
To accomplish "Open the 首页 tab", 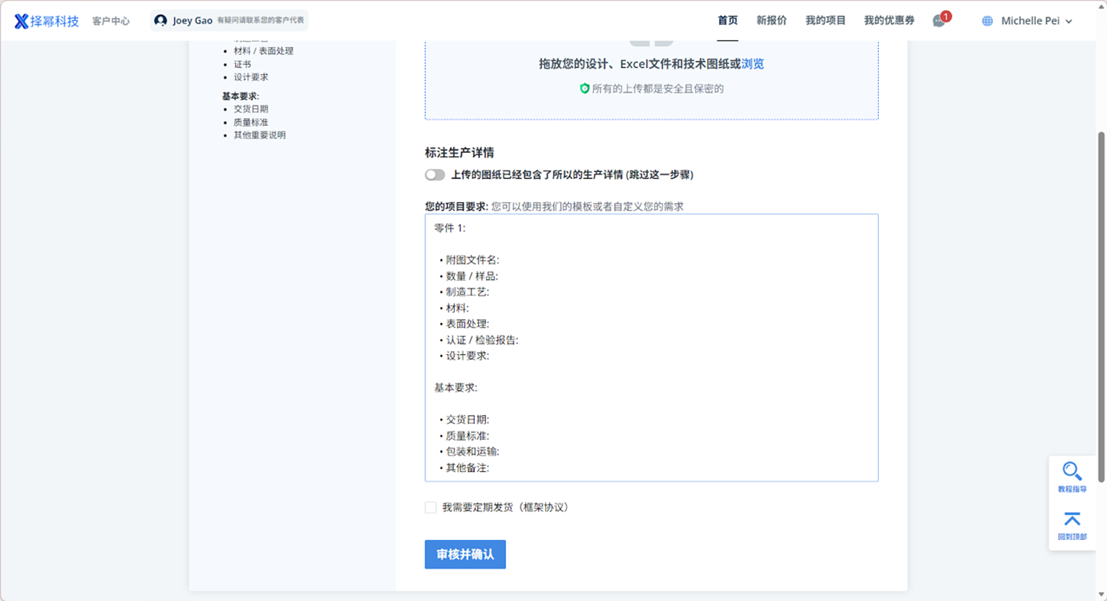I will pos(727,21).
